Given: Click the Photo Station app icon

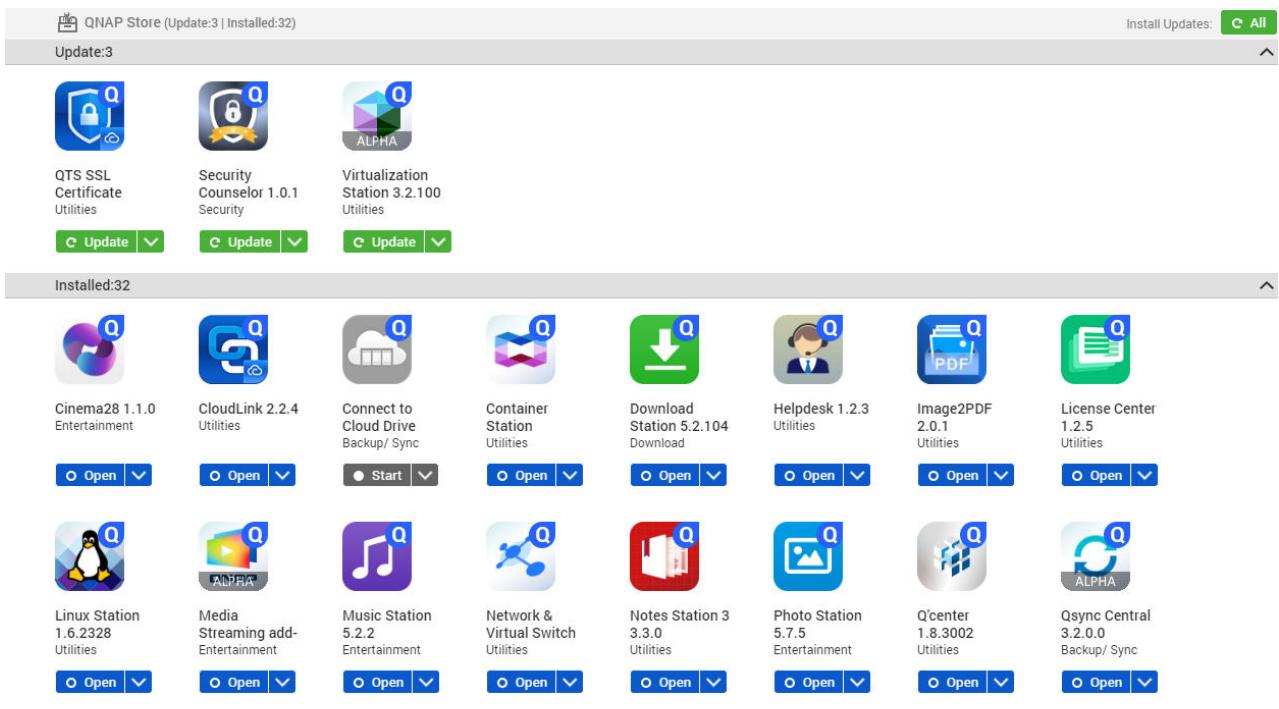Looking at the screenshot, I should (809, 556).
